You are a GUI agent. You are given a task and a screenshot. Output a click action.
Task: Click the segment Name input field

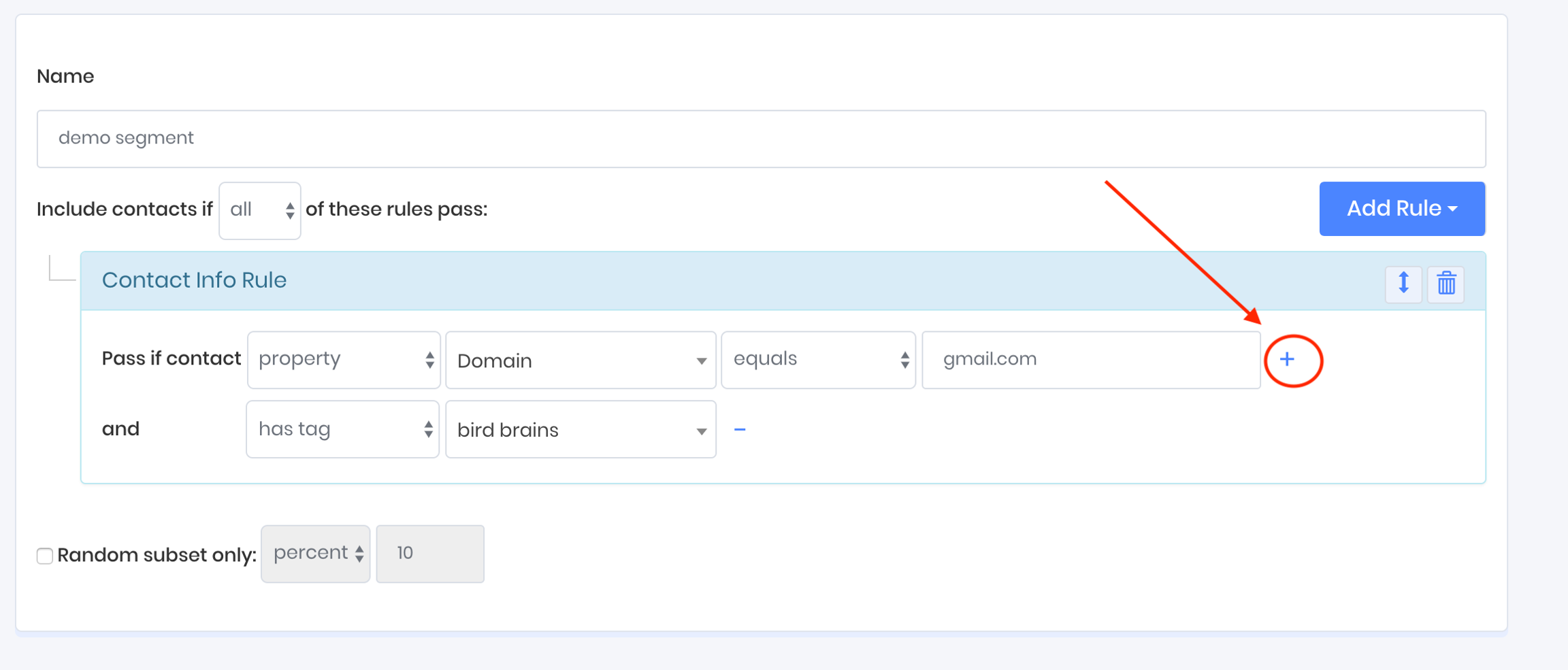click(x=761, y=139)
